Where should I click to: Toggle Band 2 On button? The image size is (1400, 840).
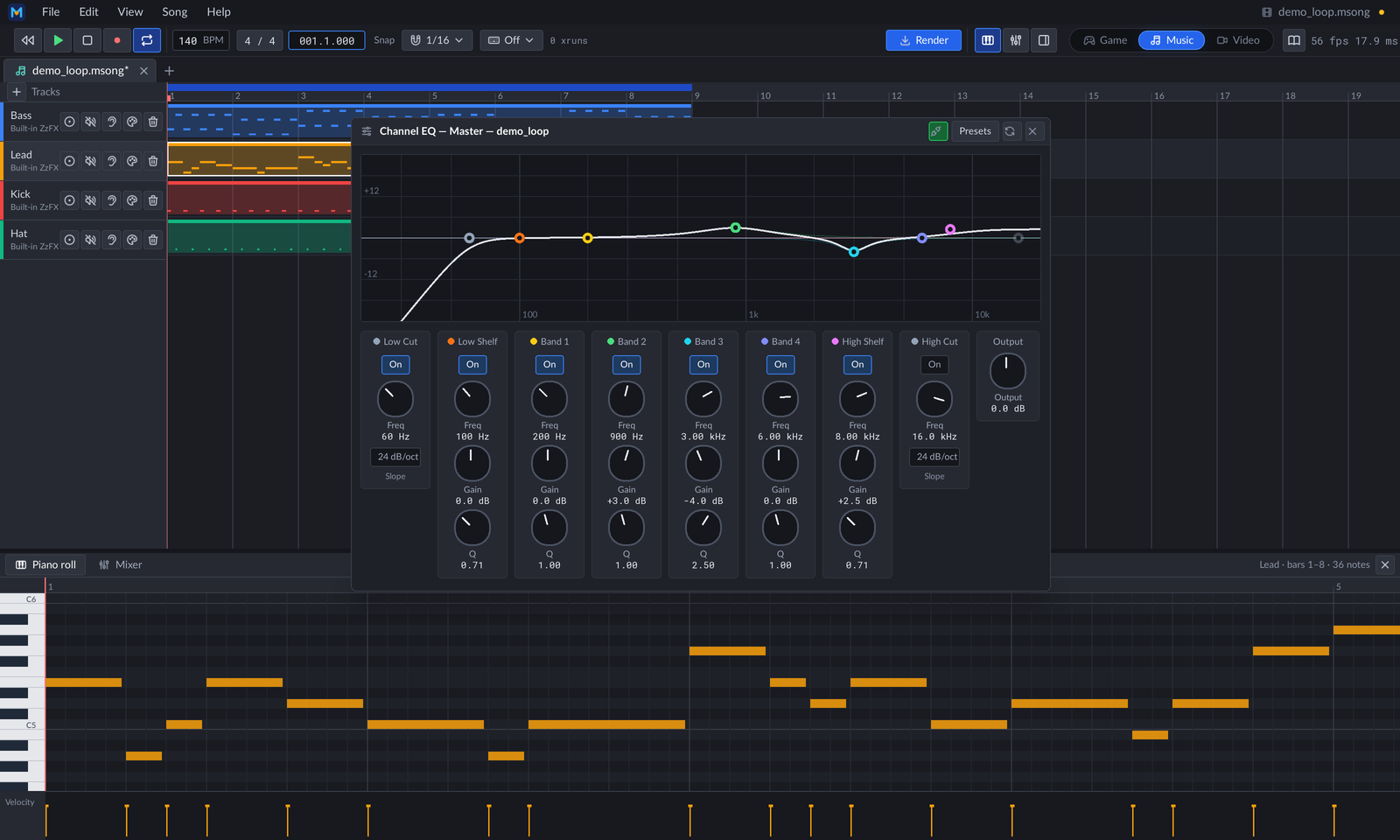click(x=626, y=365)
